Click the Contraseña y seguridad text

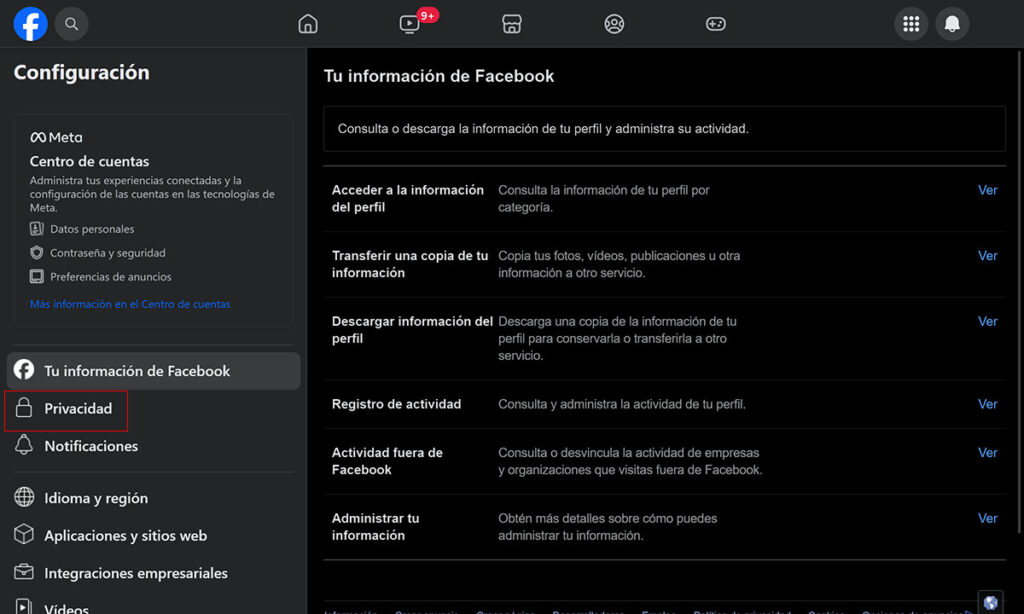108,253
